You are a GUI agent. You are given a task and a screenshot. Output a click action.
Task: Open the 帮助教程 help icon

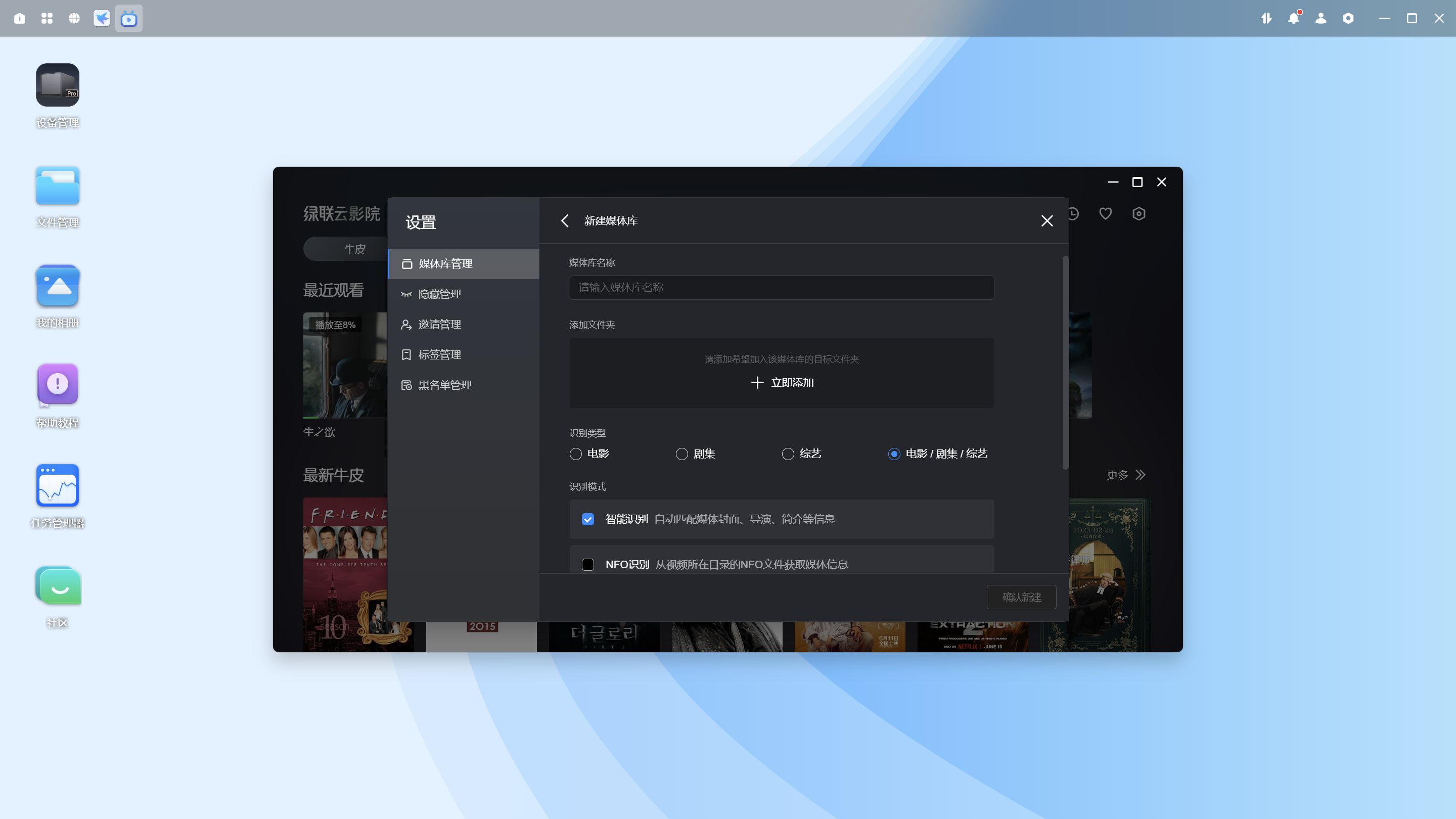pyautogui.click(x=57, y=385)
